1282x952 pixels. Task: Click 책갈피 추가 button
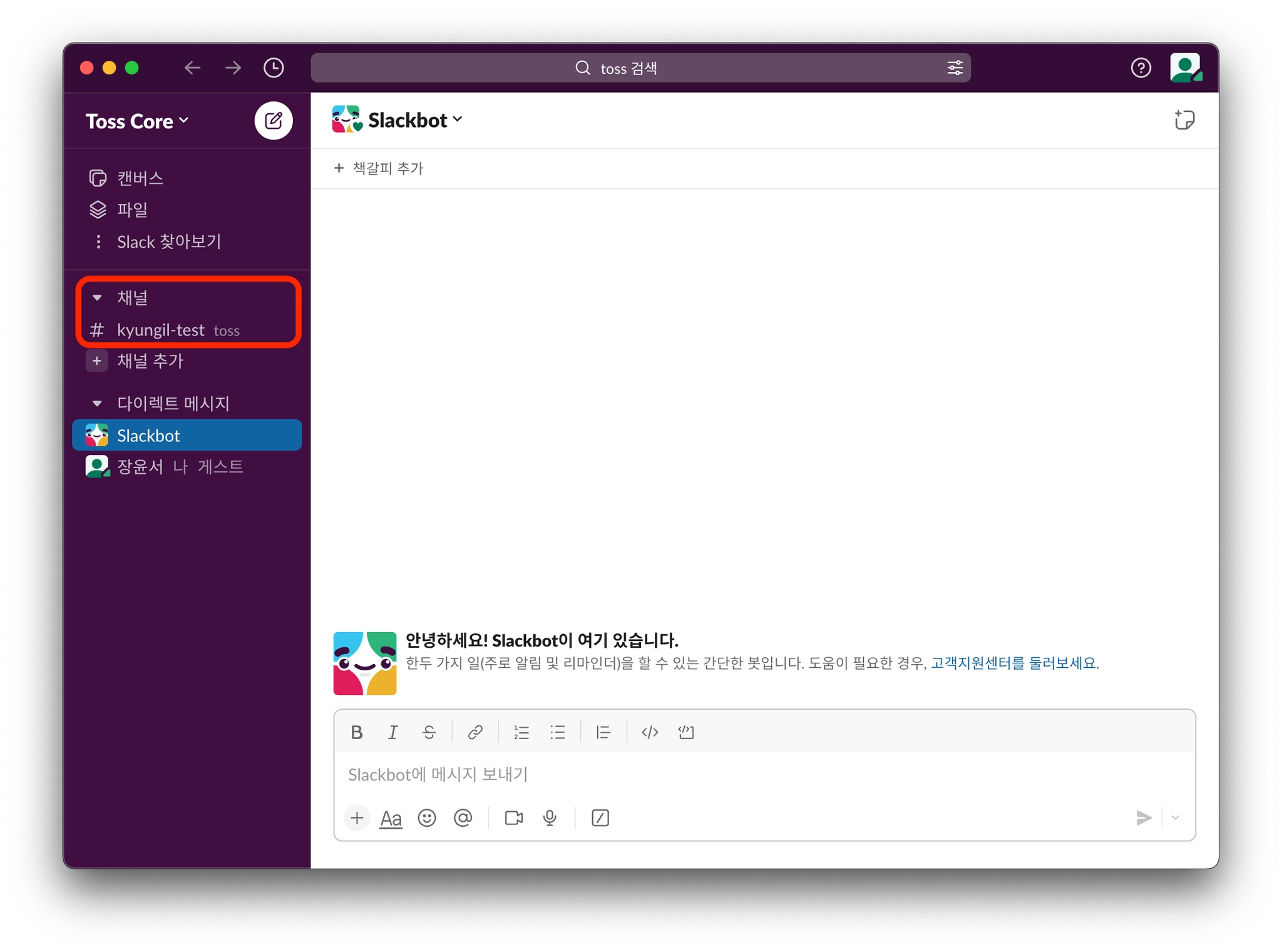379,168
